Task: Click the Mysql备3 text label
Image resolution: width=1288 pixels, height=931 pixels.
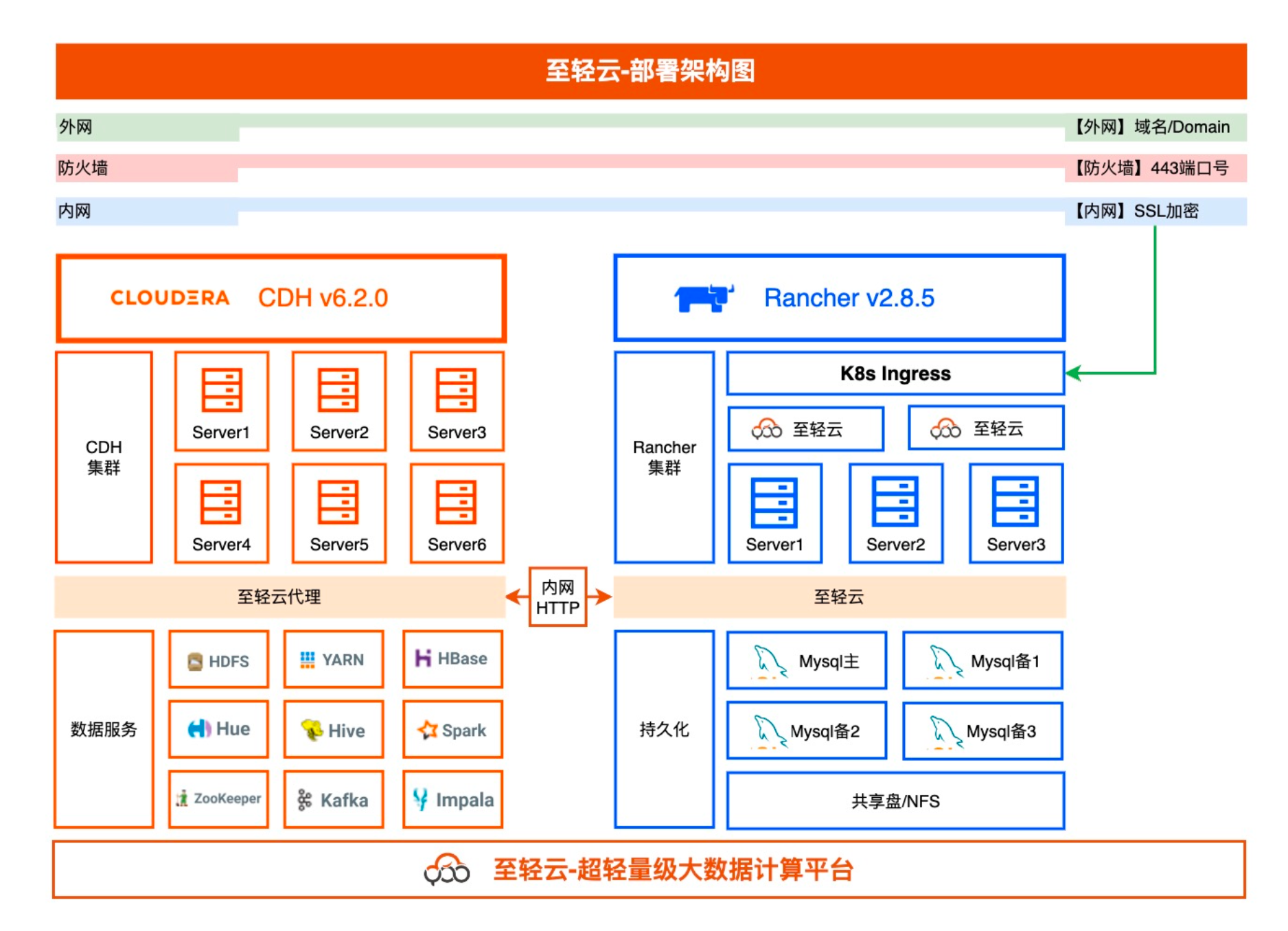Action: point(1001,731)
